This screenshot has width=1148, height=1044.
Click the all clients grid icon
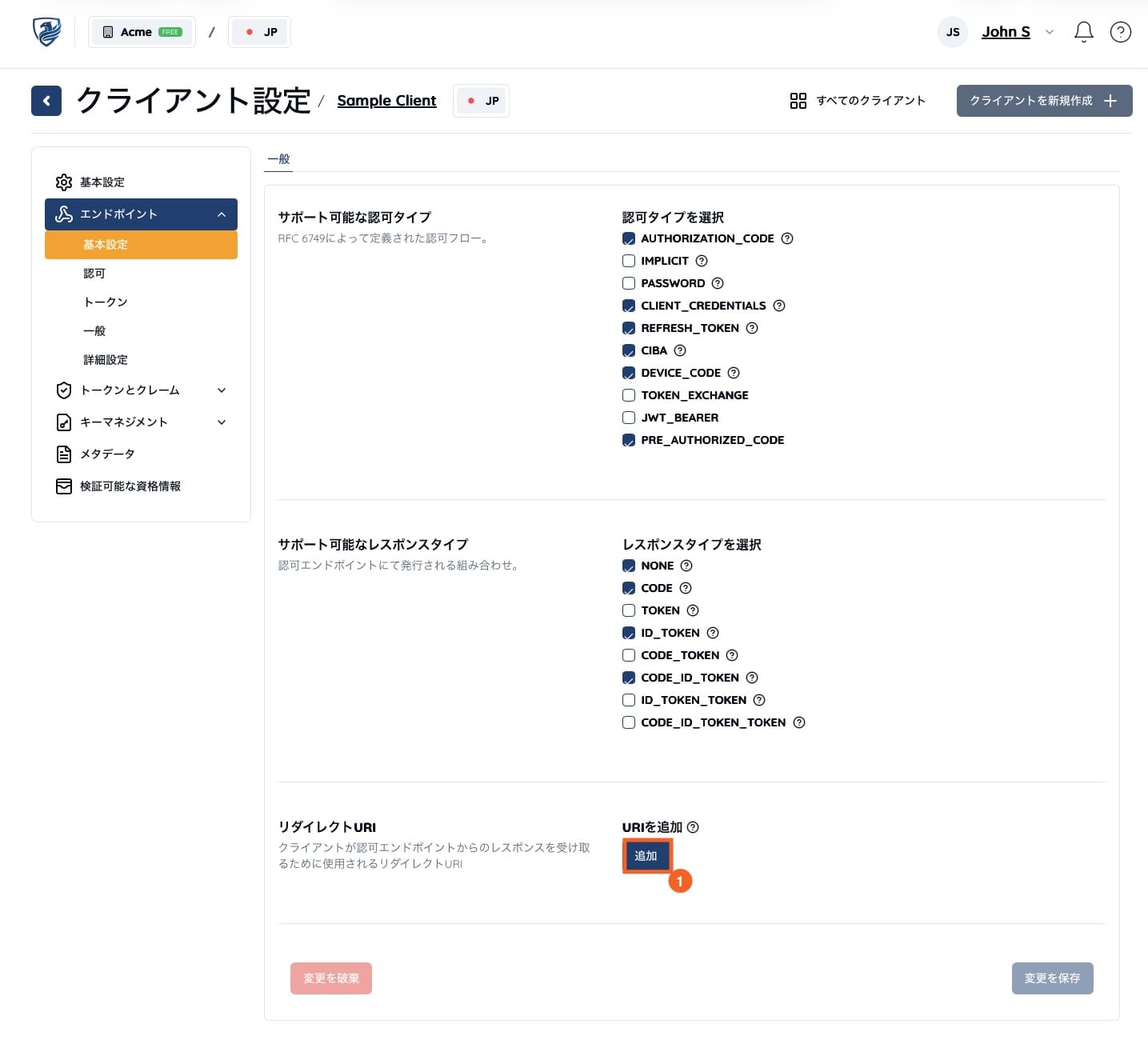pos(798,101)
